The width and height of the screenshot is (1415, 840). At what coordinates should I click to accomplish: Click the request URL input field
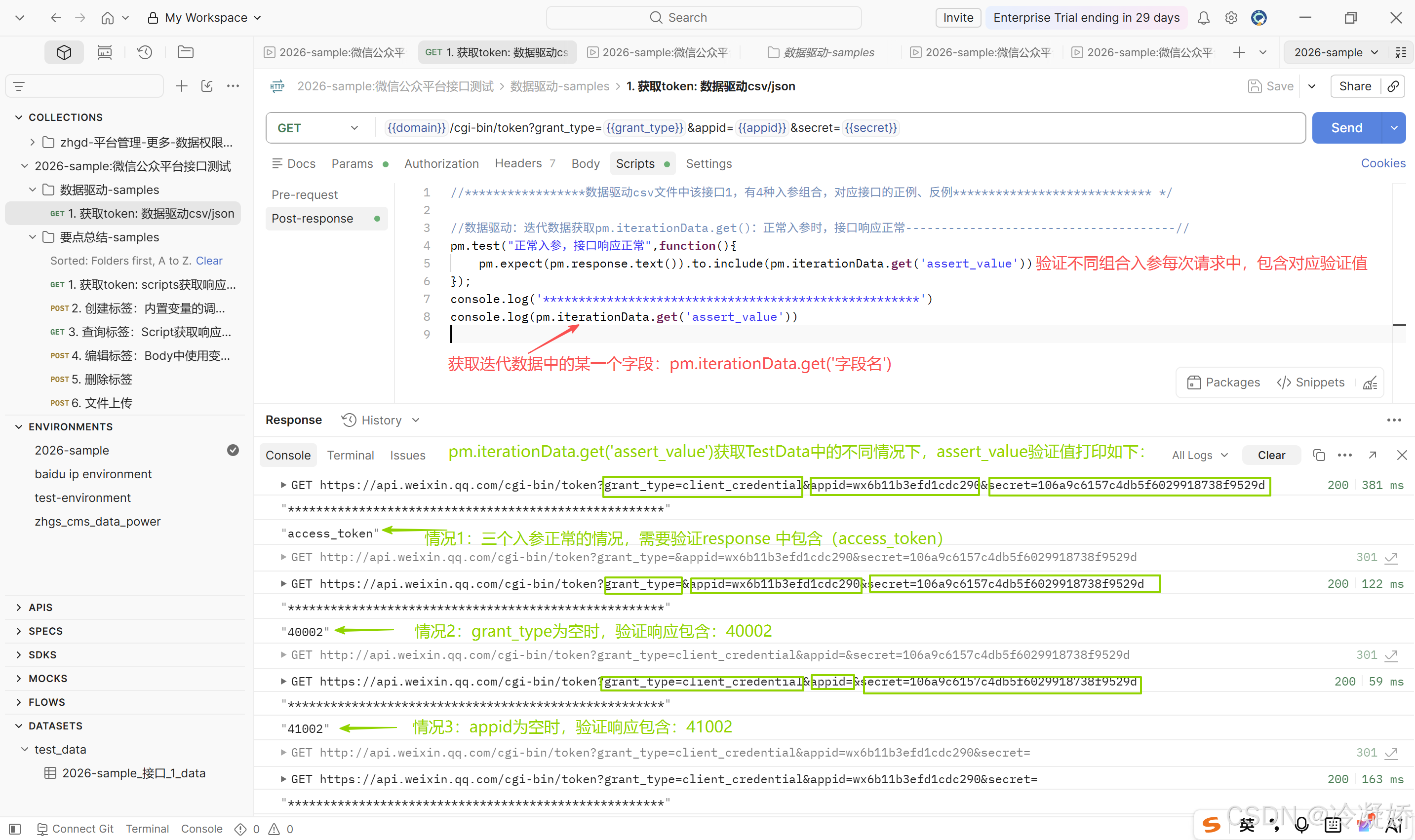click(x=841, y=128)
